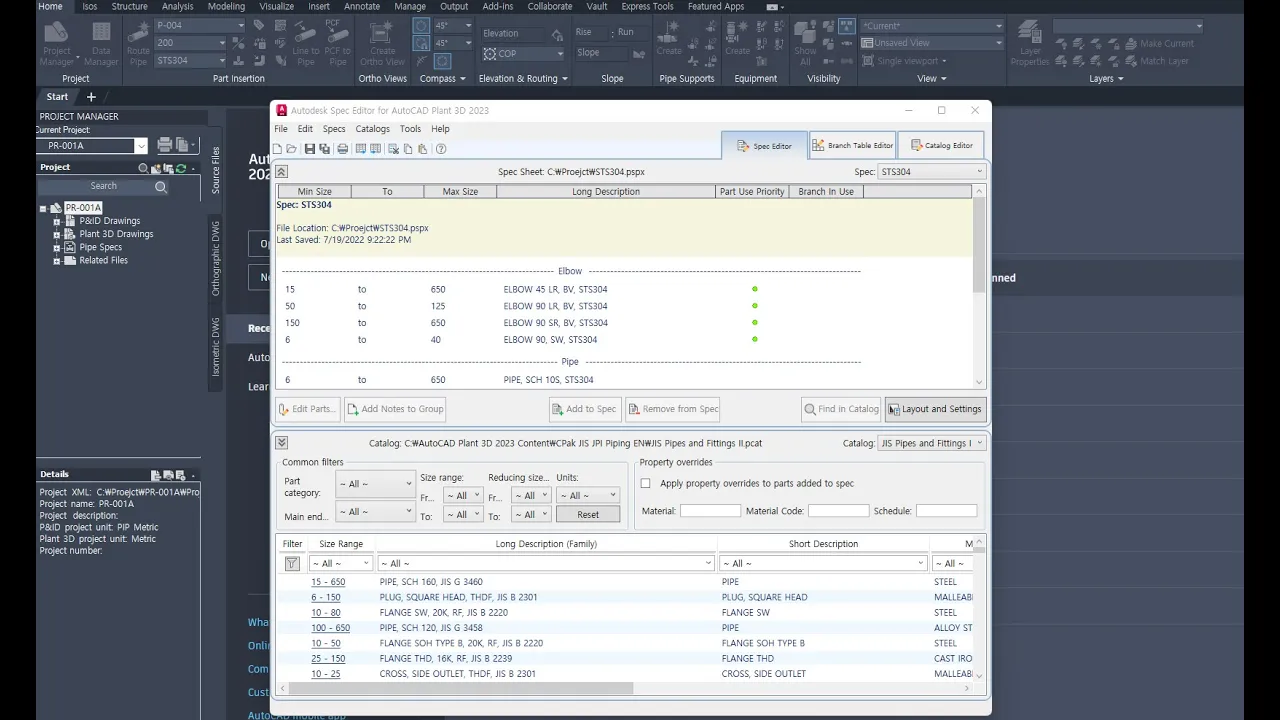Open the Tools menu in Spec Editor

tap(410, 129)
